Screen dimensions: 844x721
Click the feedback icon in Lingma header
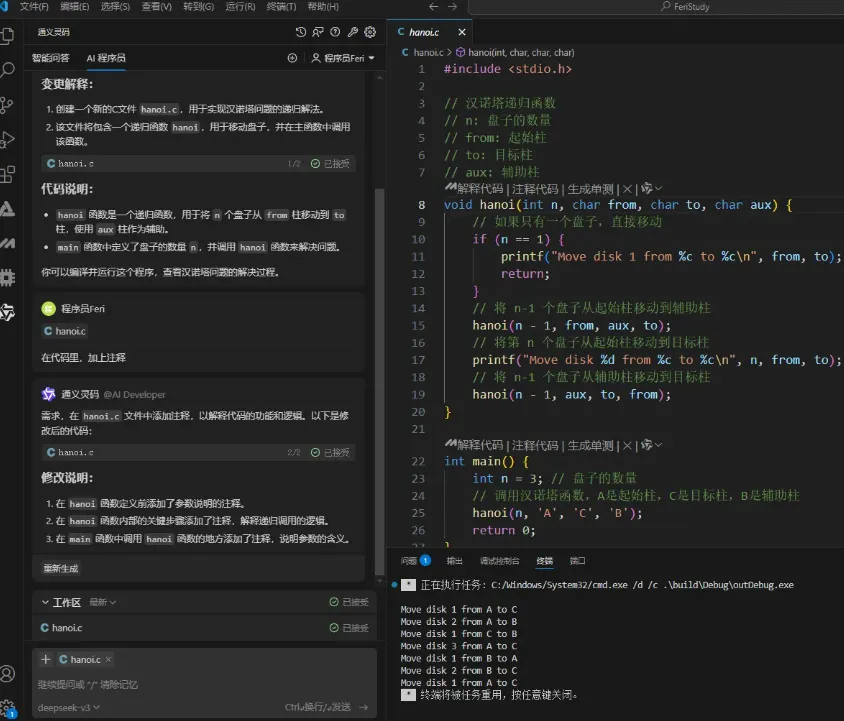pyautogui.click(x=318, y=32)
